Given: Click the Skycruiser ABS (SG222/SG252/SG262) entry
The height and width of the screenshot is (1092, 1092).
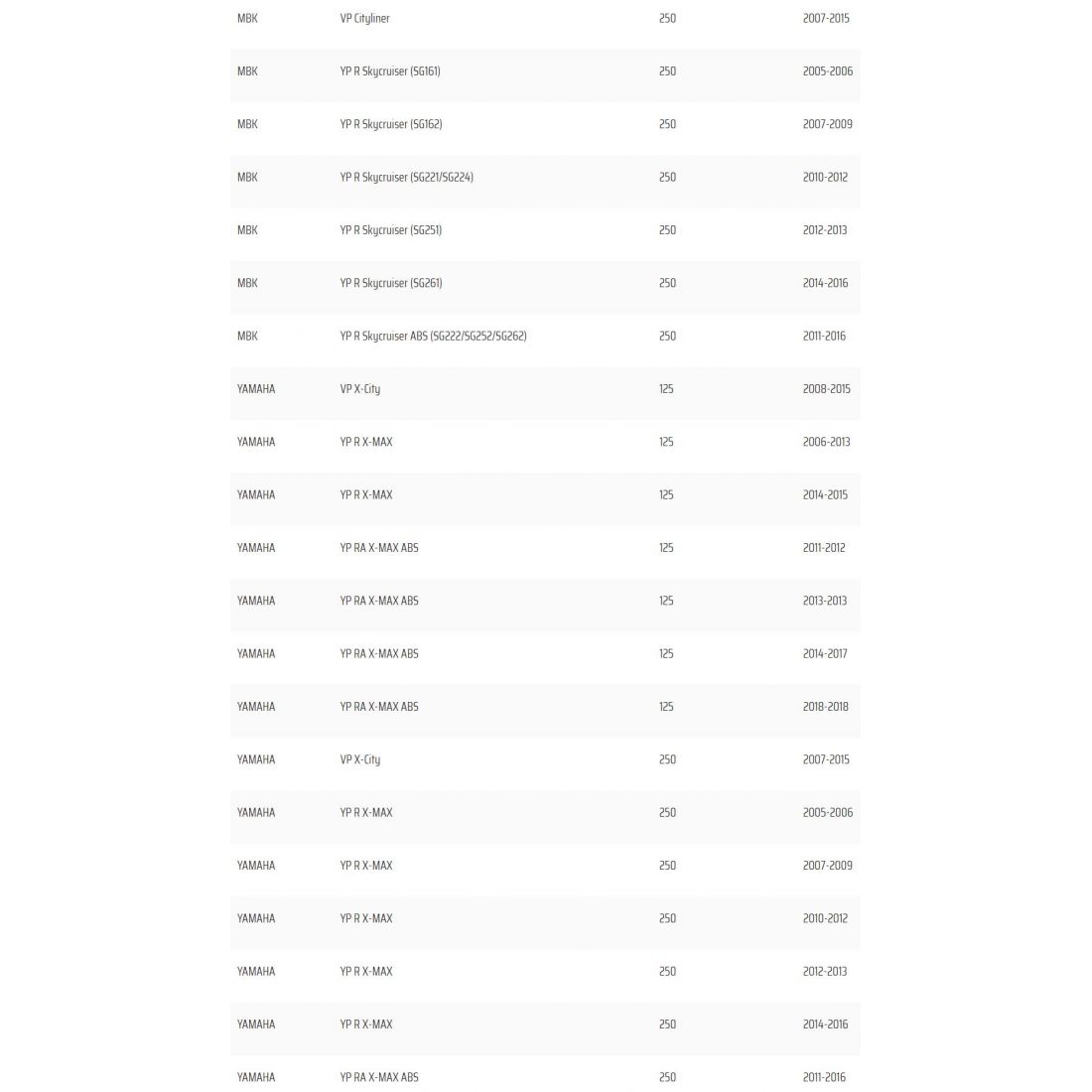Looking at the screenshot, I should (433, 337).
